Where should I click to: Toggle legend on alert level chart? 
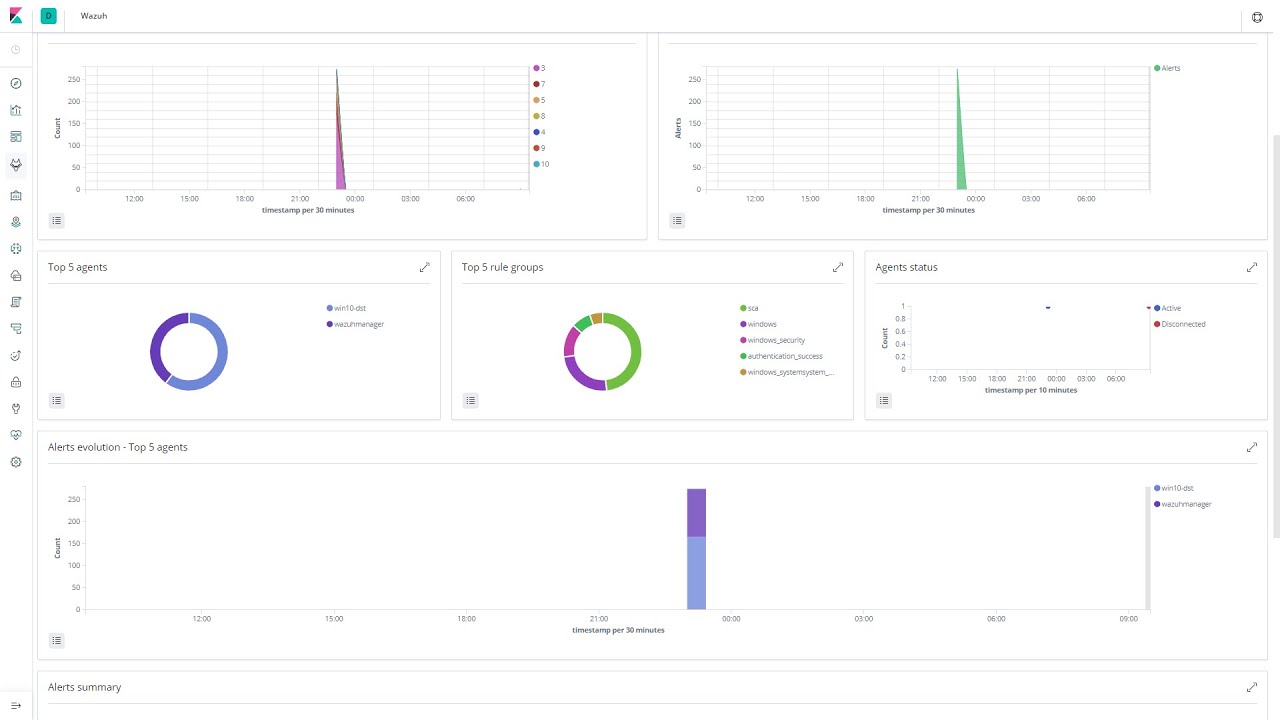click(57, 221)
